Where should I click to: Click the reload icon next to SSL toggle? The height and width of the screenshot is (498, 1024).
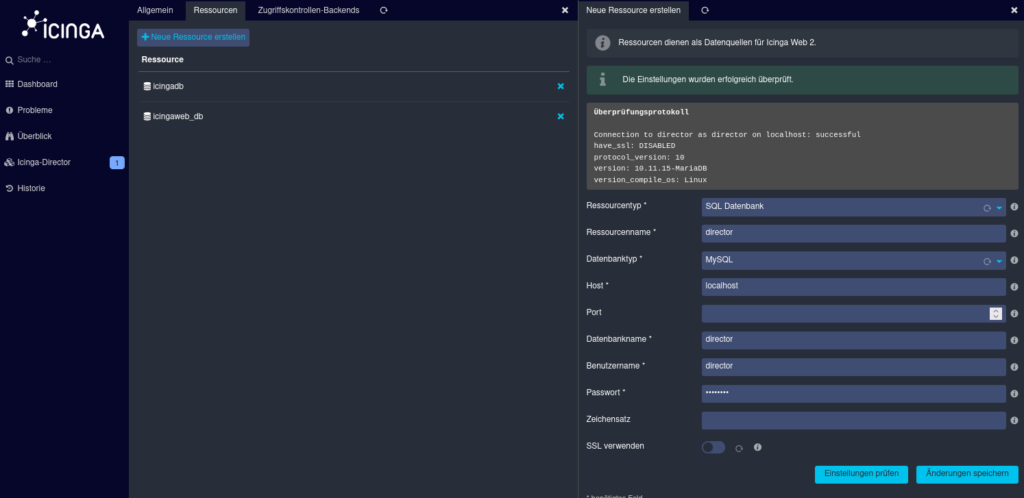pos(739,448)
